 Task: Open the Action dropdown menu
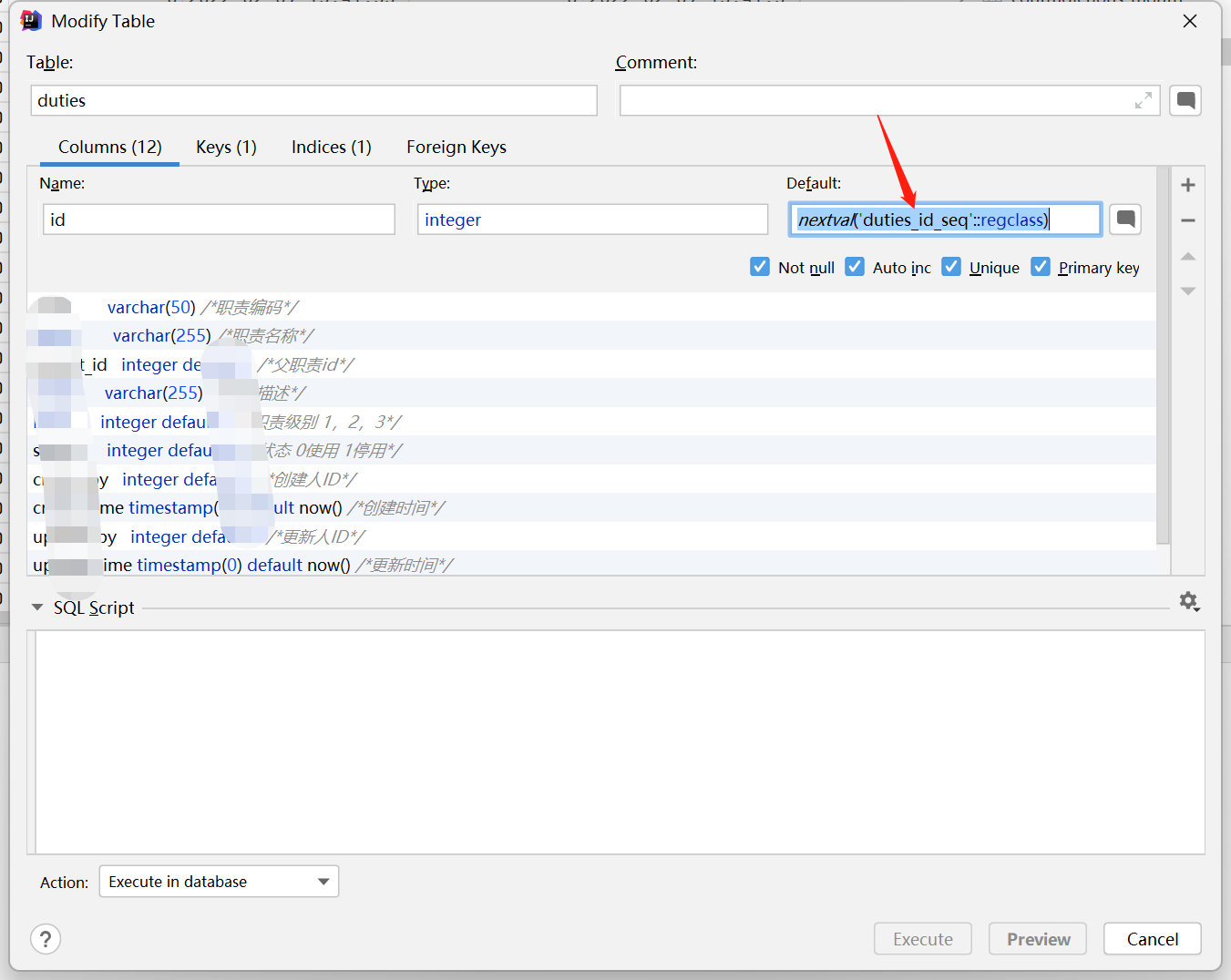219,882
